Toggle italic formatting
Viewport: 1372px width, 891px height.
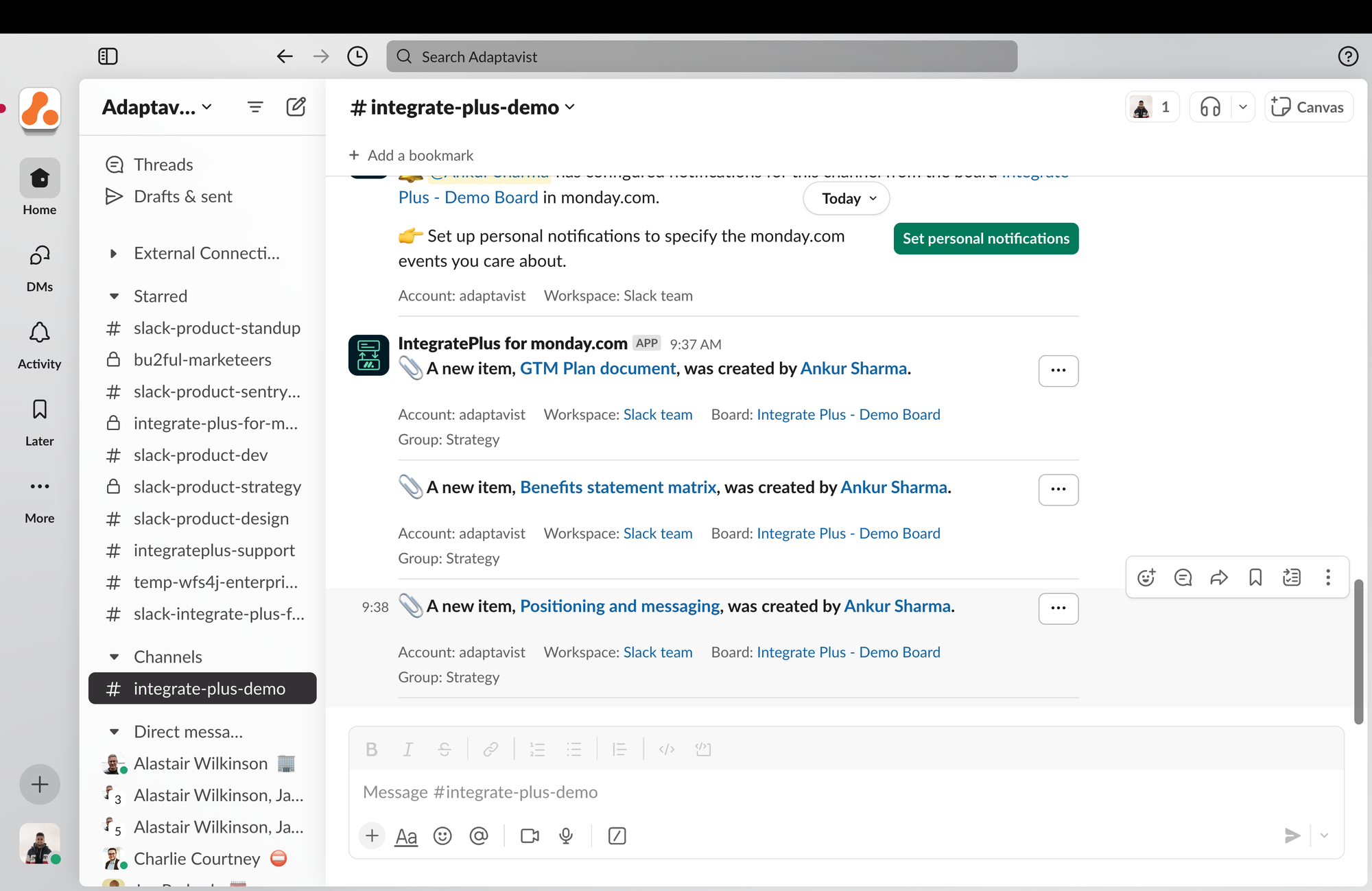click(407, 750)
